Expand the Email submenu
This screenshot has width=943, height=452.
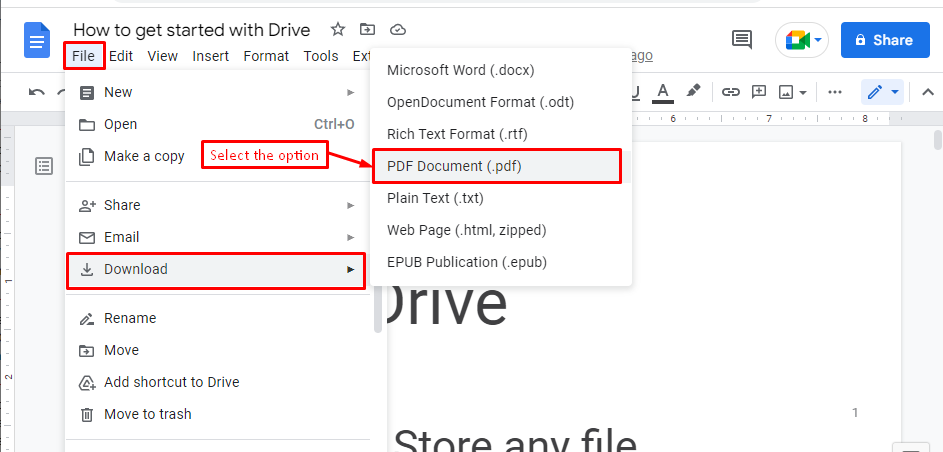coord(218,237)
